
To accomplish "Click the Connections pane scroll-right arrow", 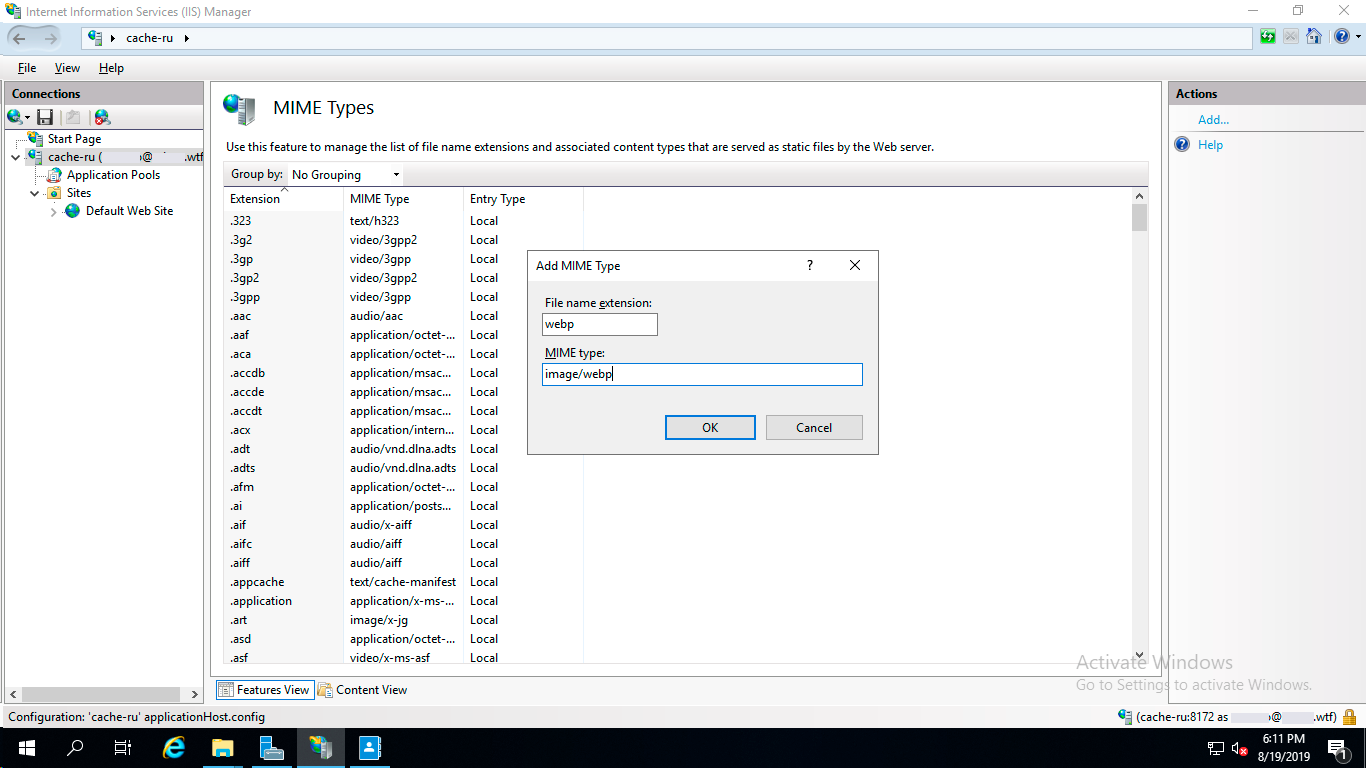I will point(196,694).
